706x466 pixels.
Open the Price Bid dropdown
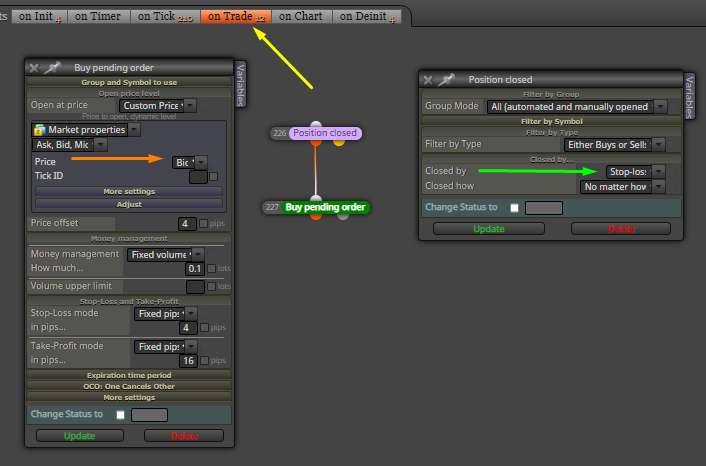coord(189,162)
